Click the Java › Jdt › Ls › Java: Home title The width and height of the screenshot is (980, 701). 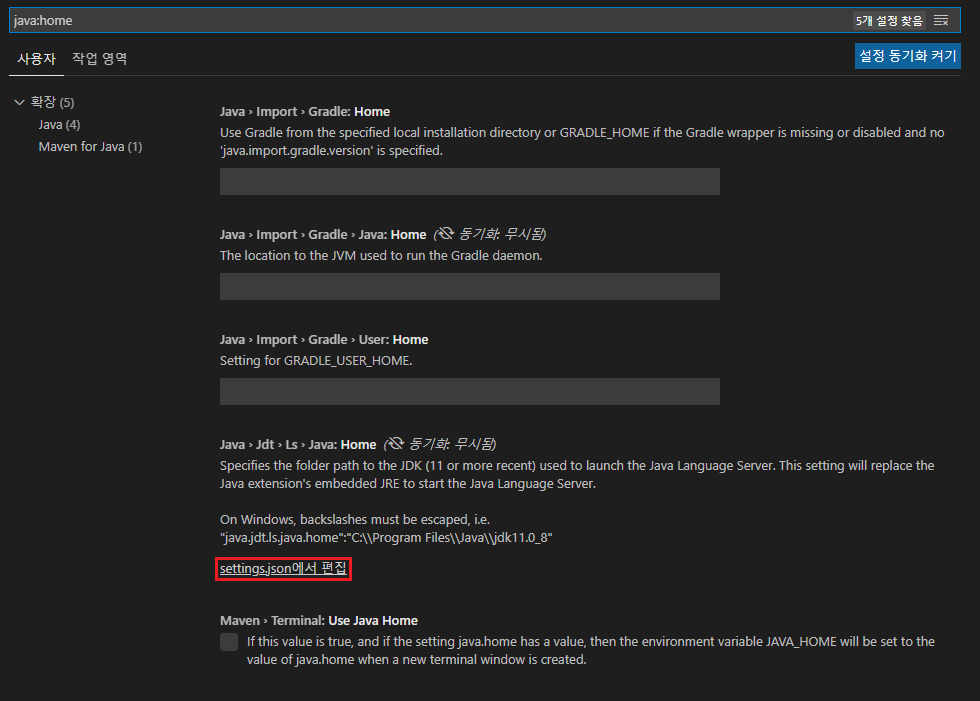[x=298, y=444]
